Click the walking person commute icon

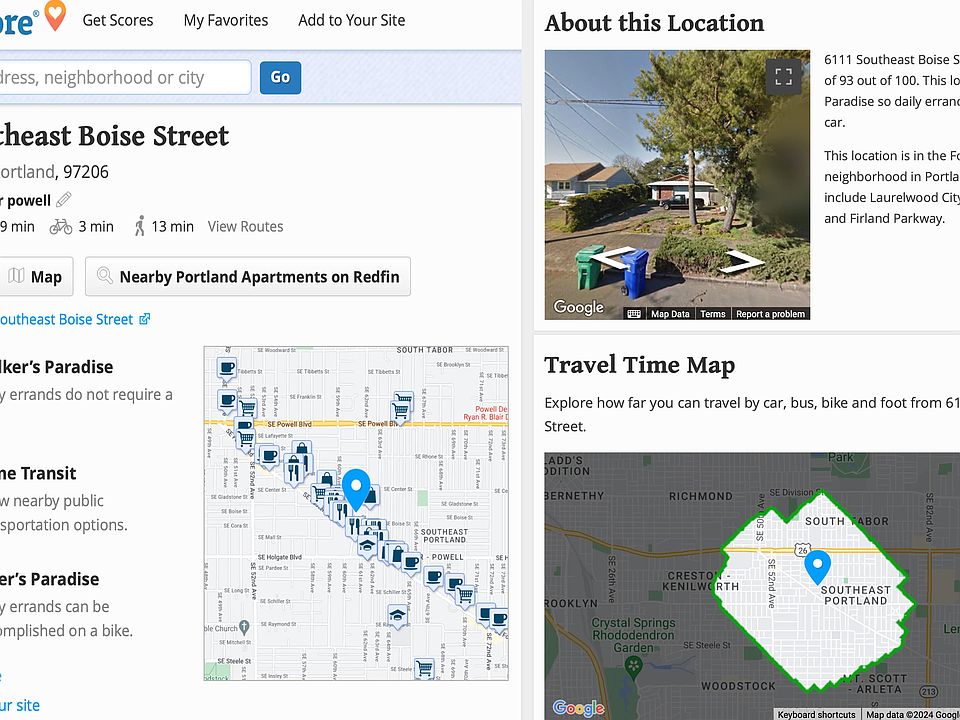(x=140, y=226)
